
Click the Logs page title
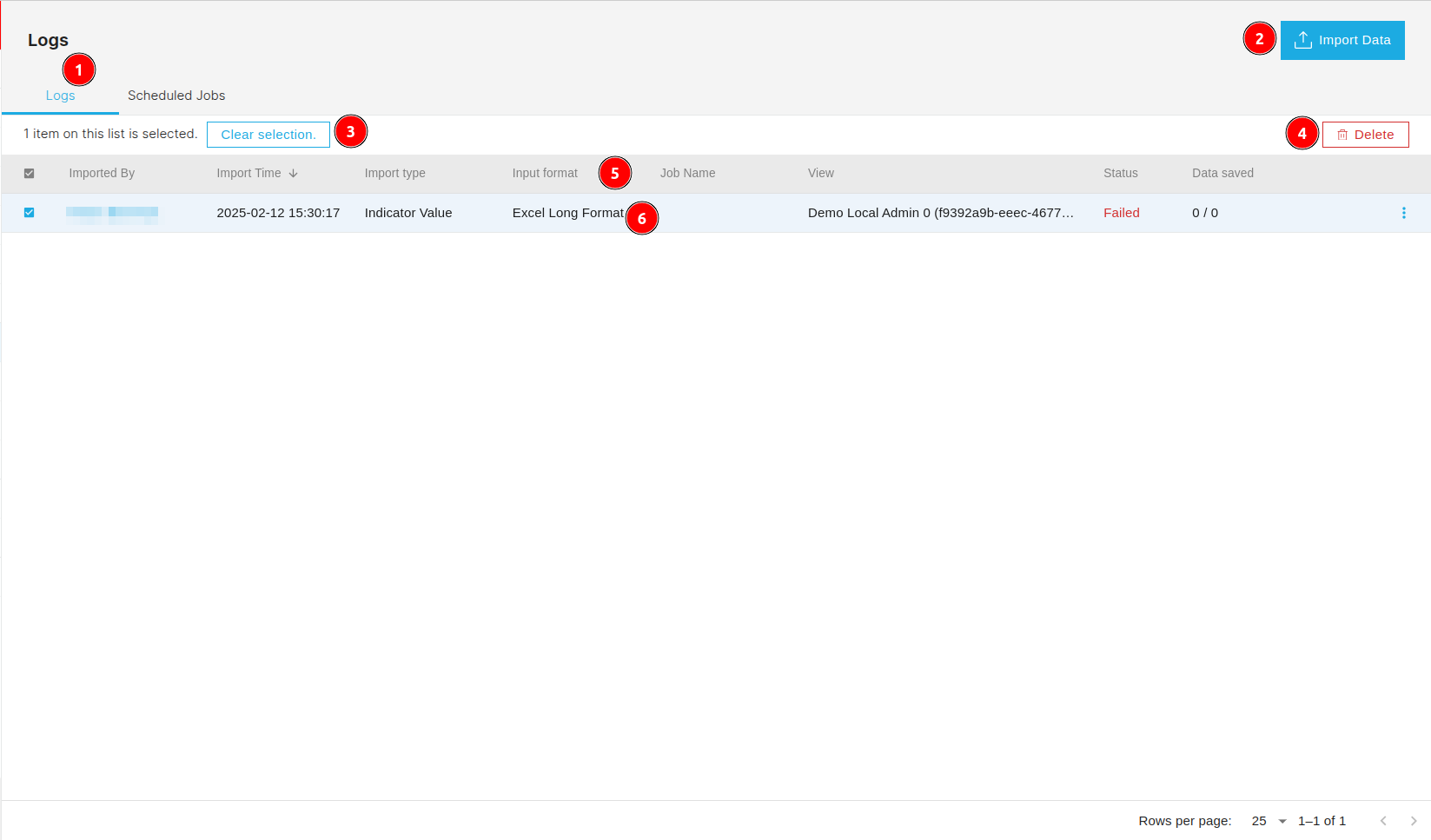tap(48, 40)
